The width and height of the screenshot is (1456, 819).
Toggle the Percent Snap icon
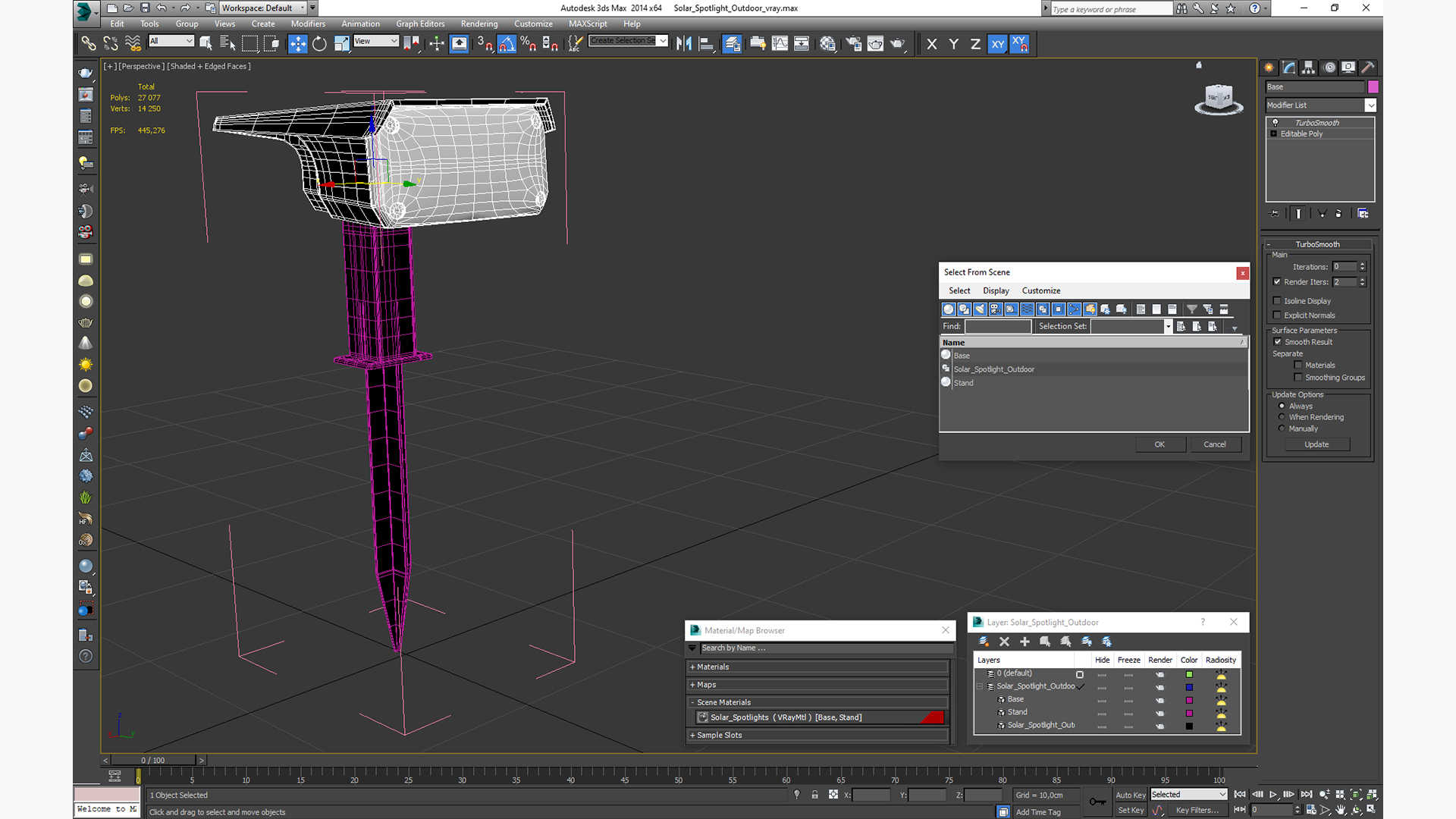point(529,44)
